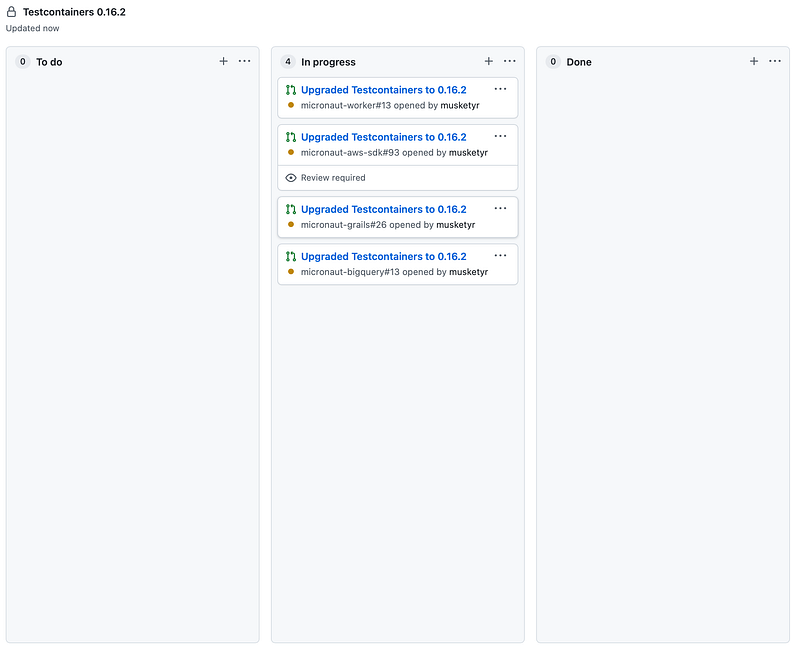
Task: Click the eye icon beside Review required
Action: 291,178
